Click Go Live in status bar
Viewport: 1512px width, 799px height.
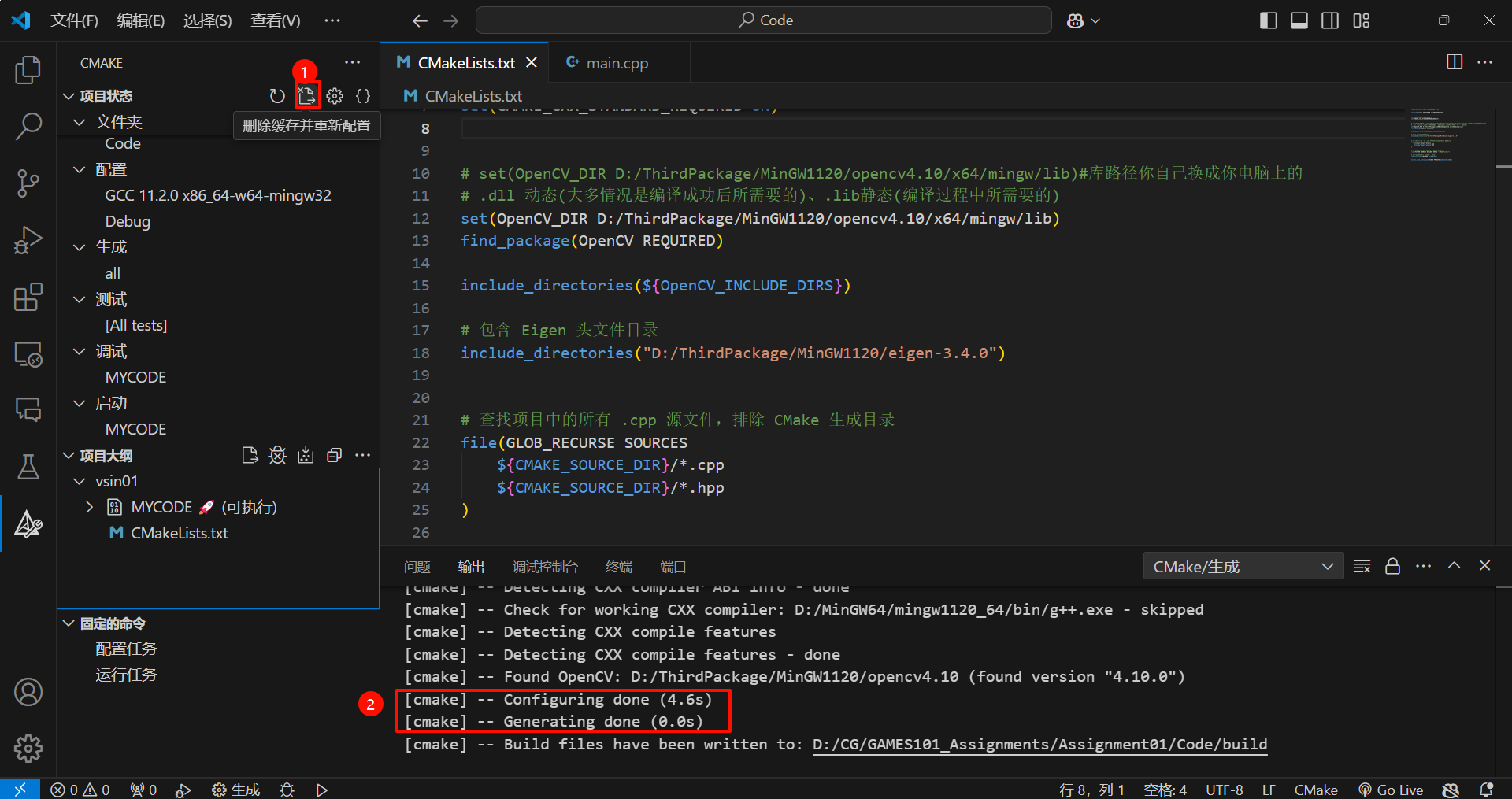point(1391,790)
